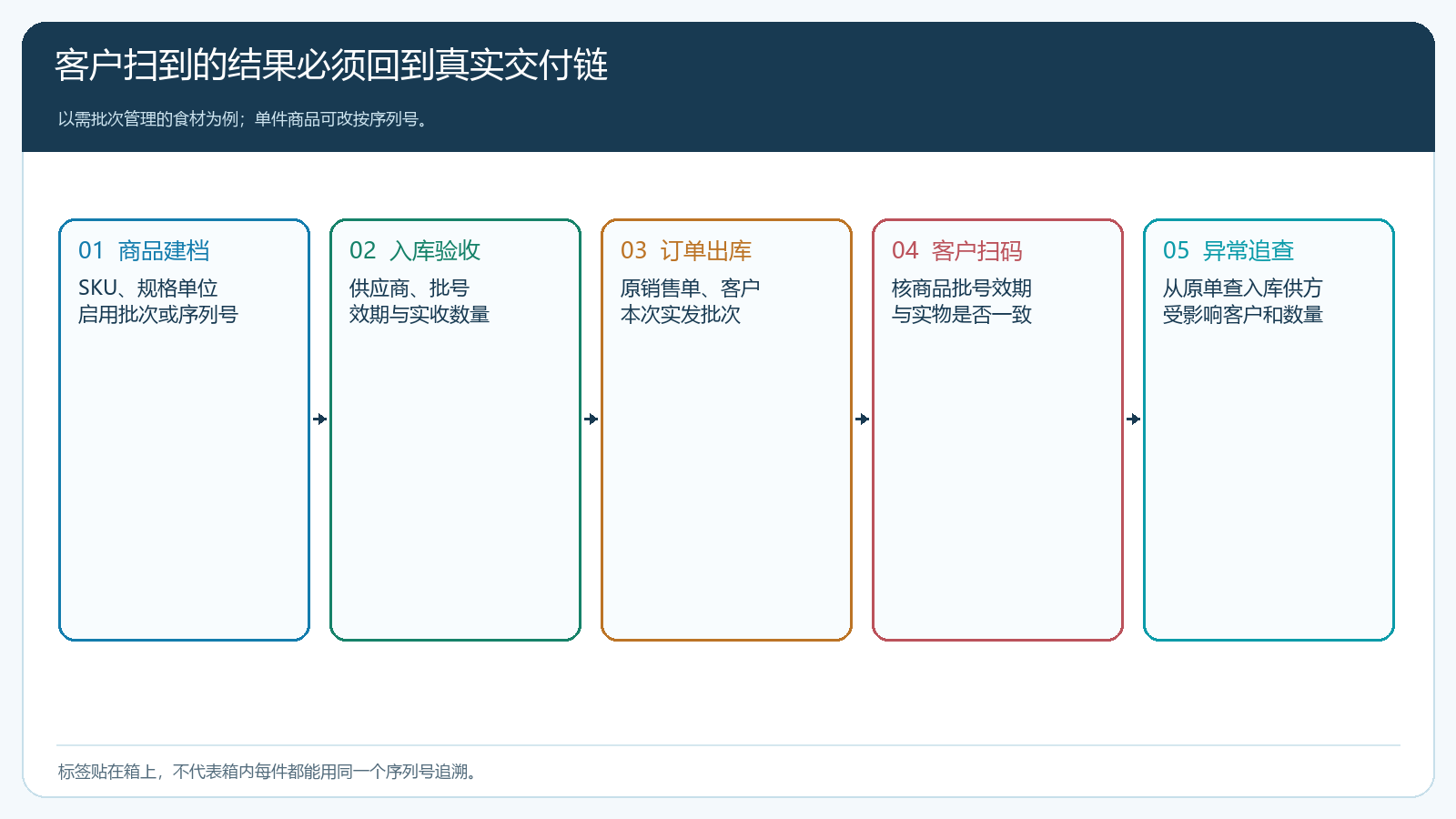Select the line 从原单查入库供方
The image size is (1456, 819).
1243,288
